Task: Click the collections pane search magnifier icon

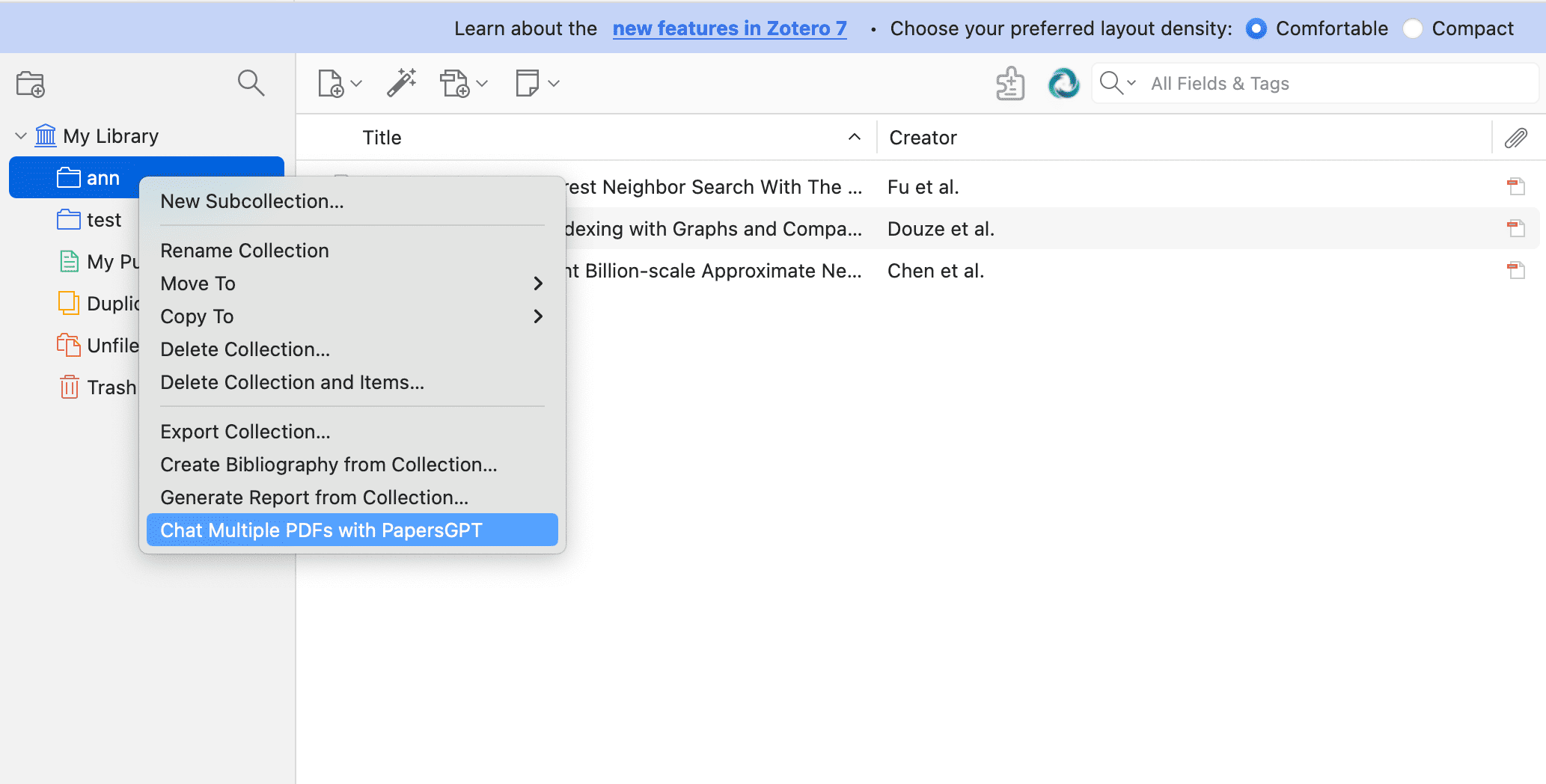Action: pos(251,83)
